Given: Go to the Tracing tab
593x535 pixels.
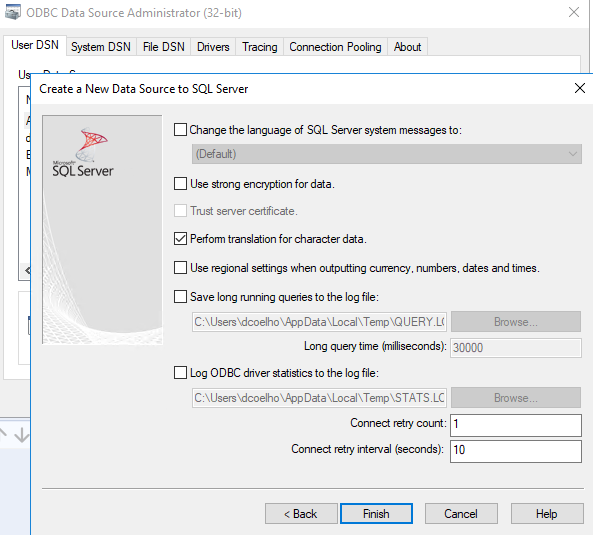Looking at the screenshot, I should tap(259, 47).
